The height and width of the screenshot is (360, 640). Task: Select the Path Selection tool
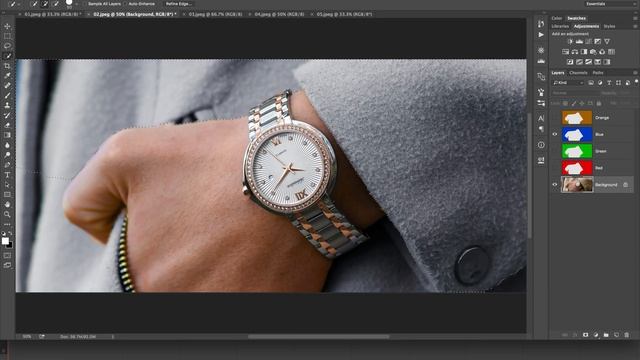pos(7,184)
